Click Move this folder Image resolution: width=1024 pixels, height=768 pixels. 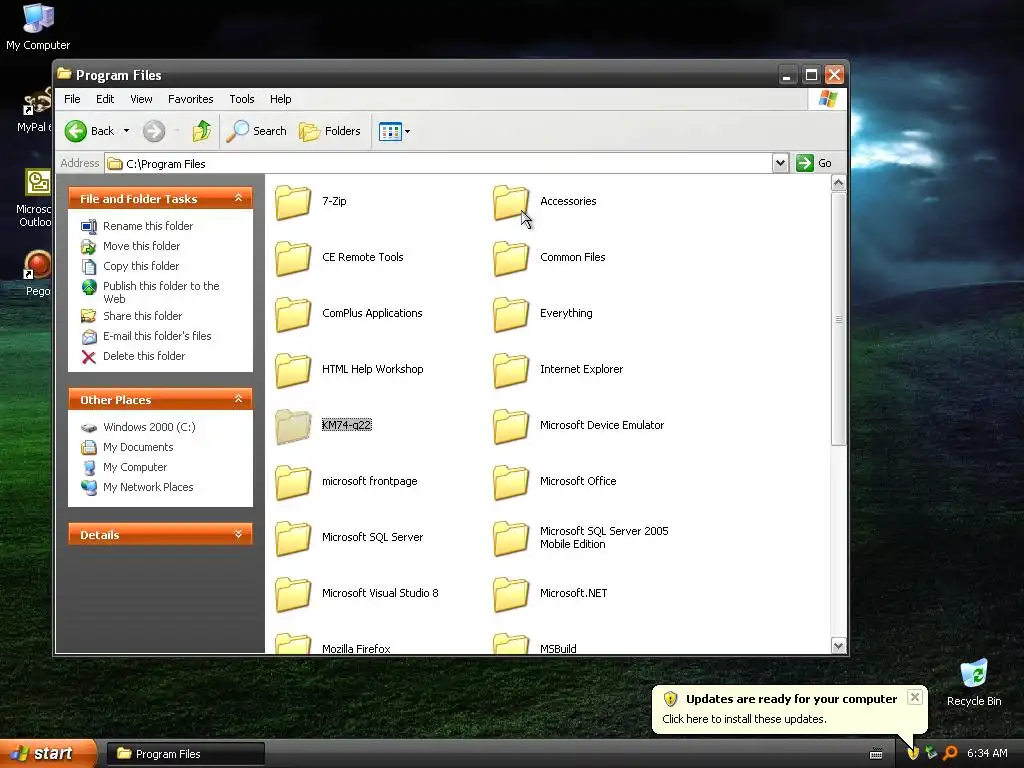(x=141, y=246)
